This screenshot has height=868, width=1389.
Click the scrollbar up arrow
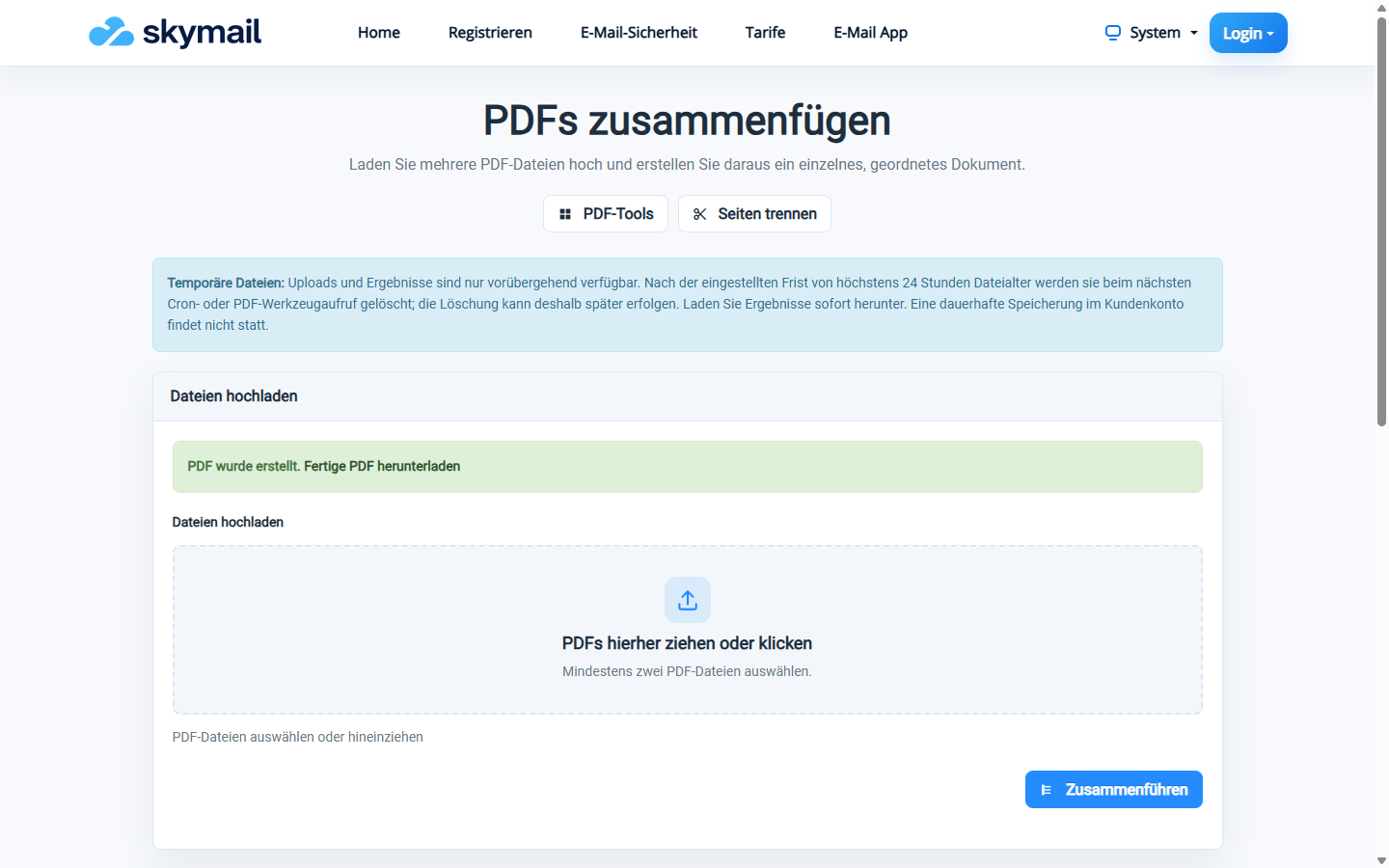(1381, 7)
